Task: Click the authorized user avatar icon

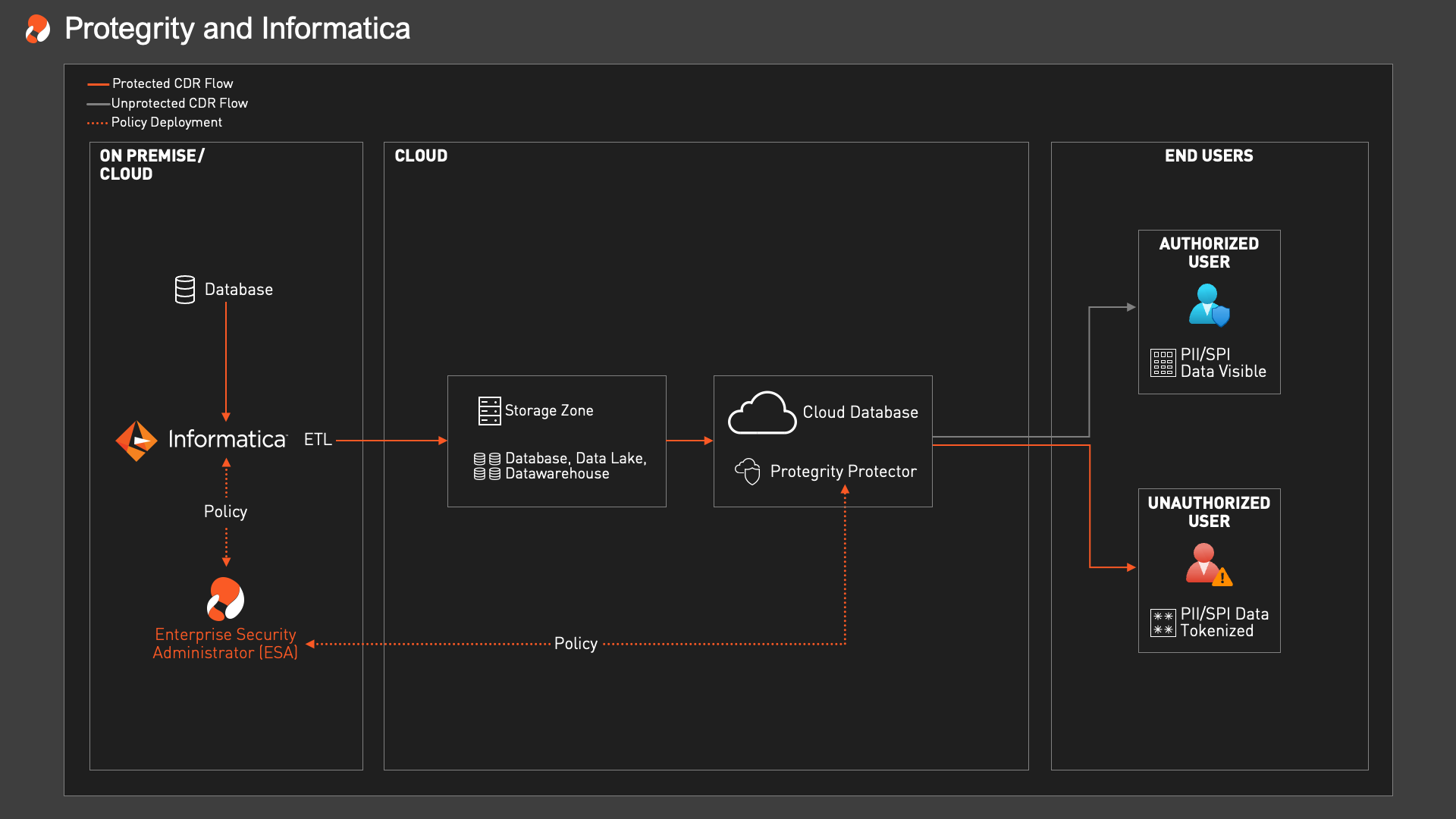Action: (x=1209, y=306)
